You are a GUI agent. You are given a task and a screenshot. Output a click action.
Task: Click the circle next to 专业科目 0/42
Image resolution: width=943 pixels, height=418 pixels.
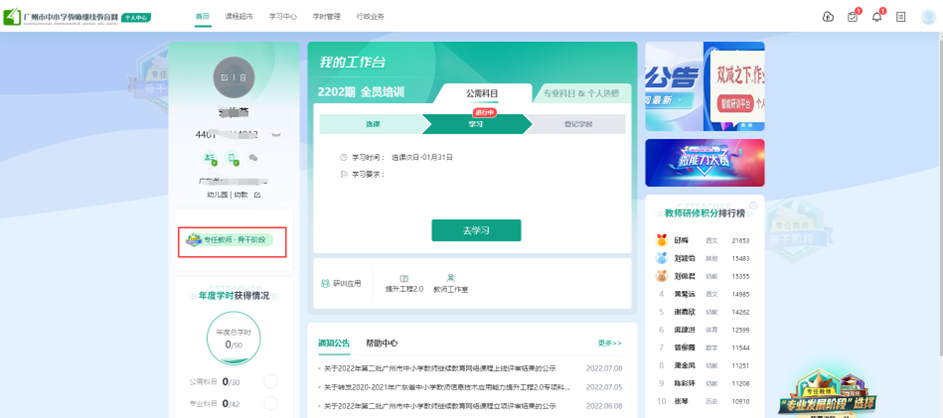[x=271, y=404]
